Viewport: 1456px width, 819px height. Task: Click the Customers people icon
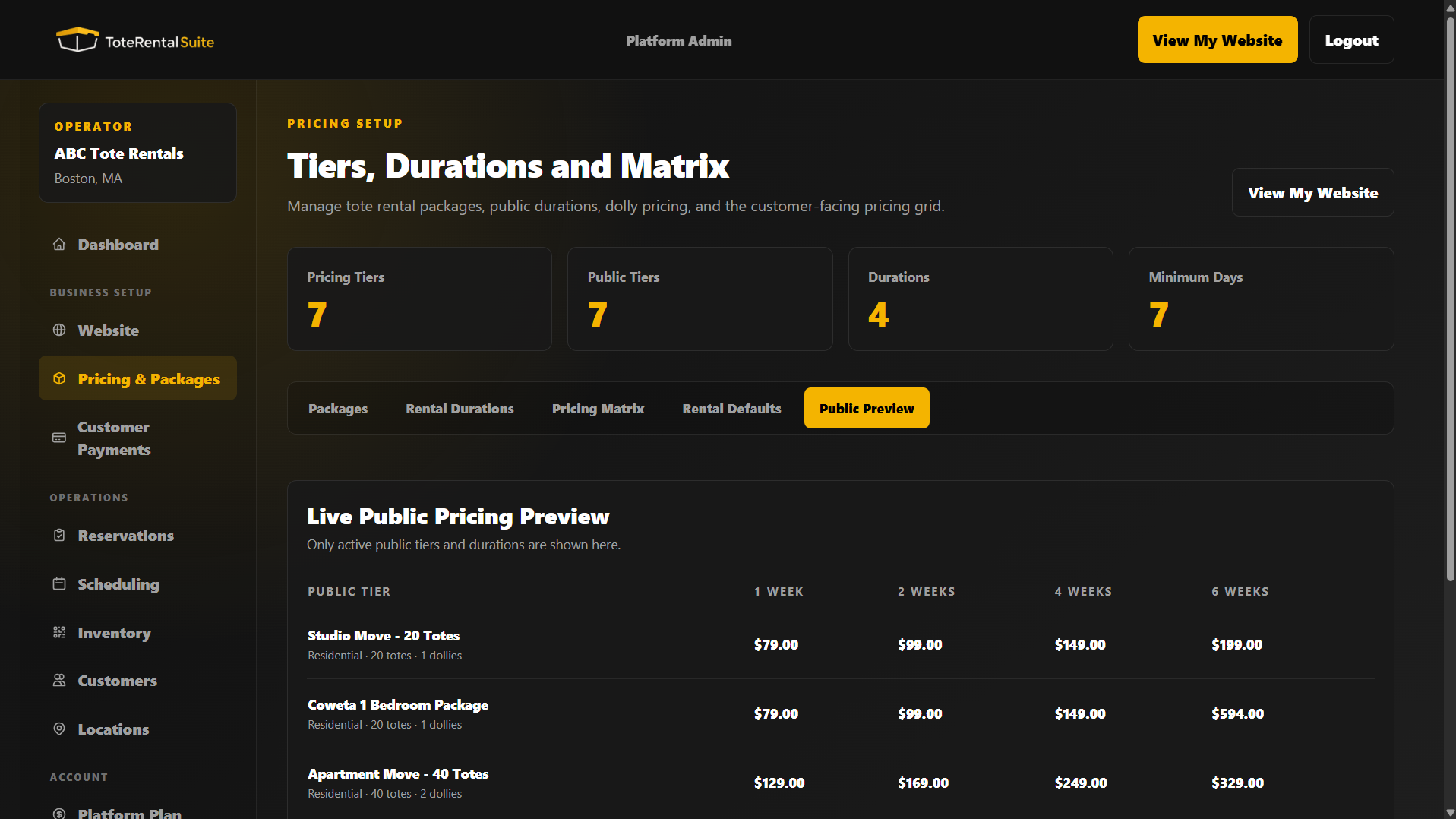(x=59, y=680)
